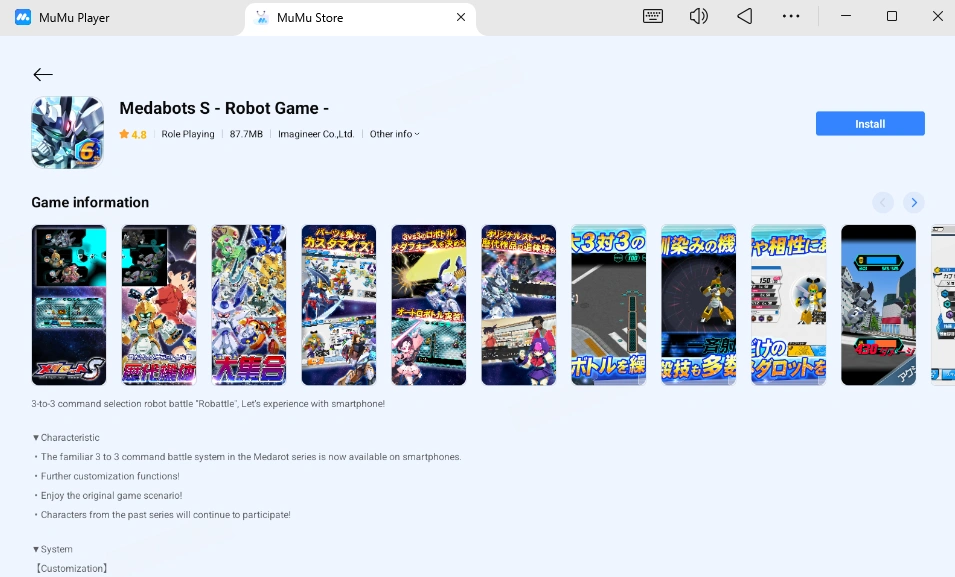Click the back triangle icon in title bar

[744, 16]
